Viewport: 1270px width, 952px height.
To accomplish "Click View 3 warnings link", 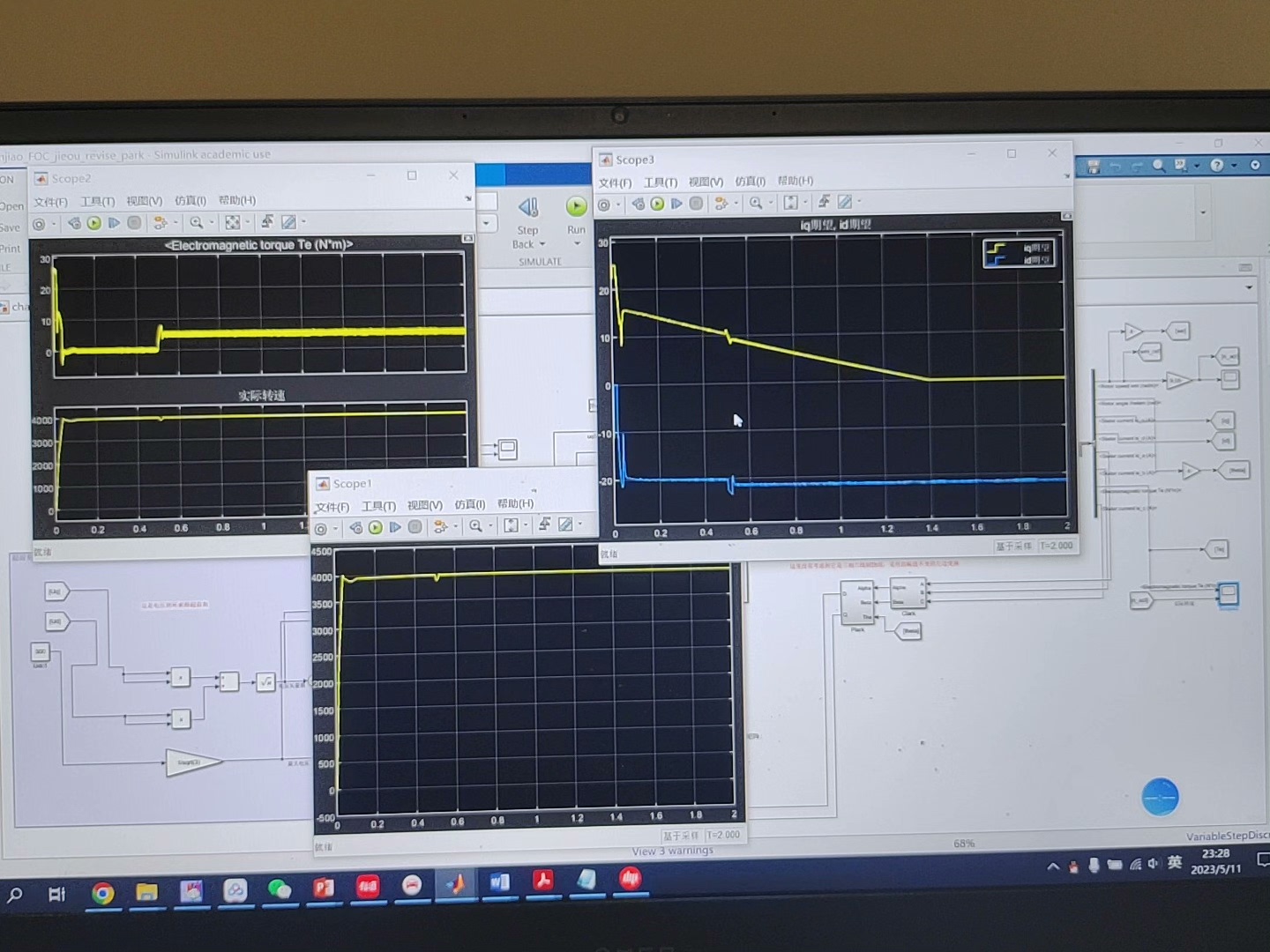I will point(672,851).
